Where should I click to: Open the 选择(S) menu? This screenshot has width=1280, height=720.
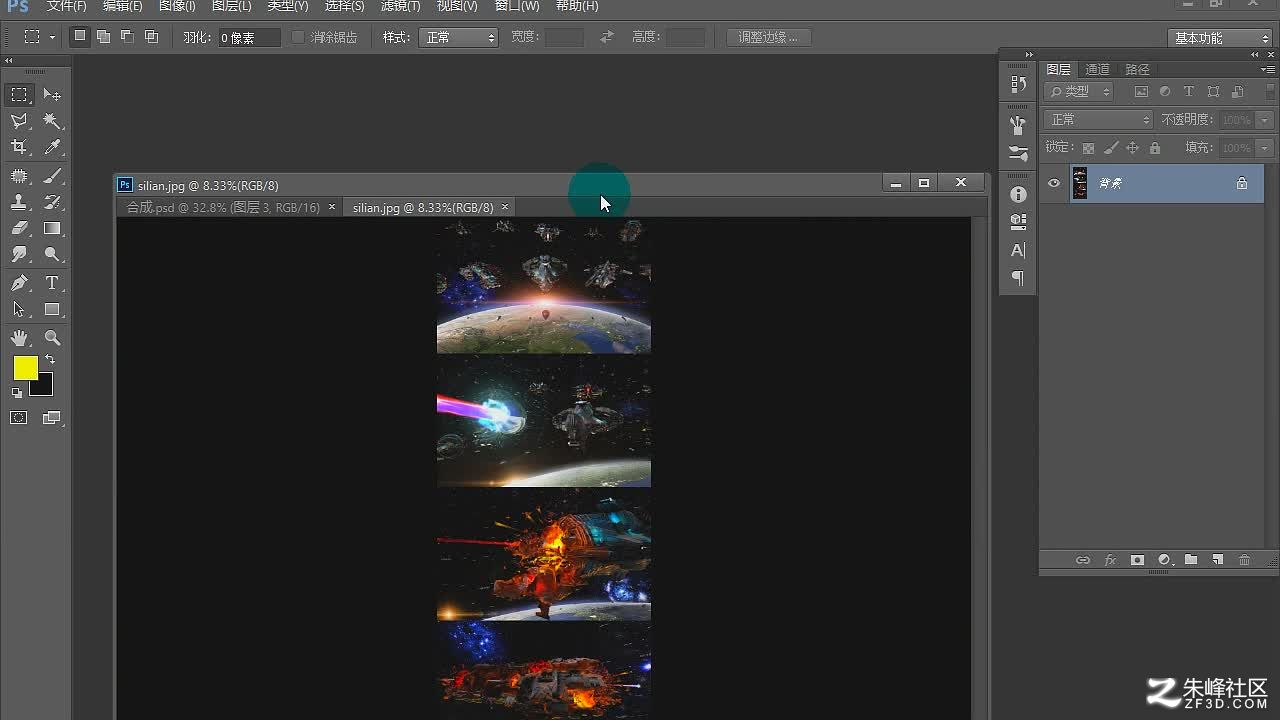(344, 6)
